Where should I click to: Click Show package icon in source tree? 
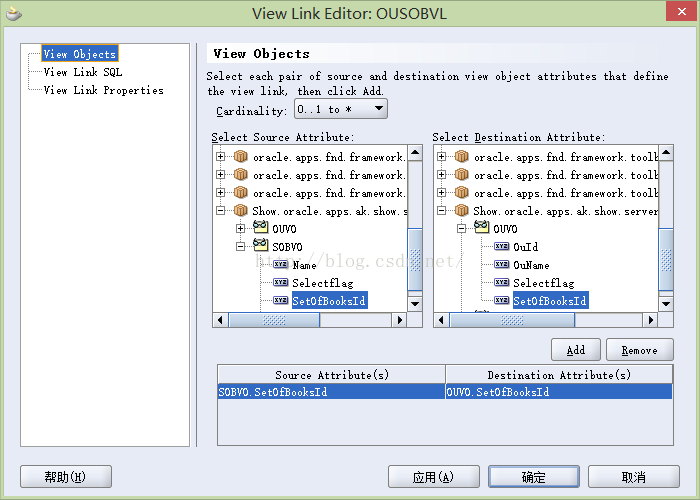[x=241, y=210]
